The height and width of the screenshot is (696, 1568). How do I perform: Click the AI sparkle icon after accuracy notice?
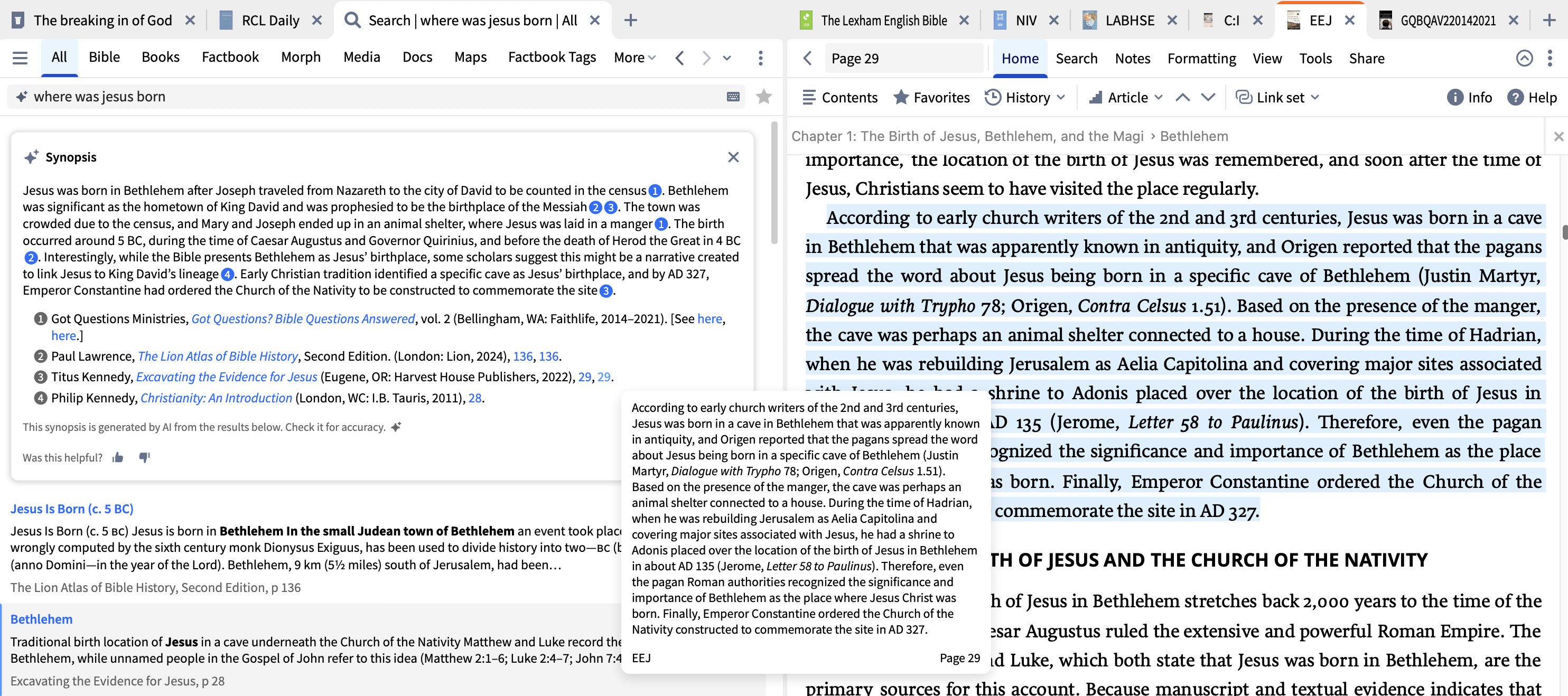click(x=396, y=427)
